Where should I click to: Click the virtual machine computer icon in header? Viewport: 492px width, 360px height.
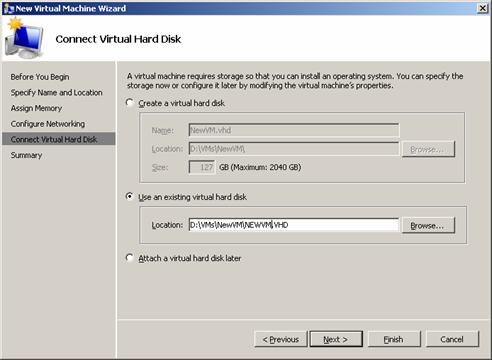(24, 38)
